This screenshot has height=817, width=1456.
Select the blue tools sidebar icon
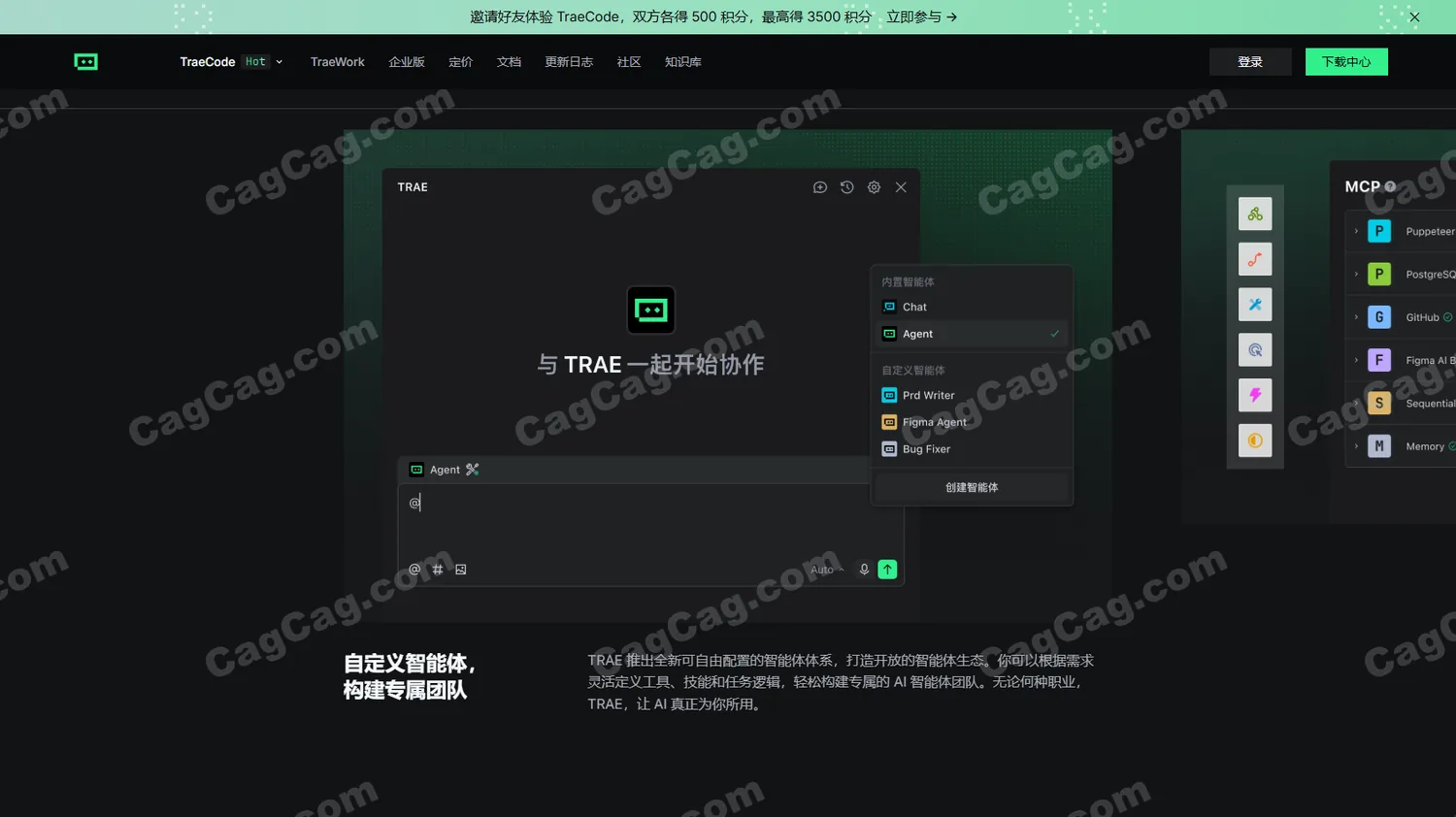(1255, 305)
